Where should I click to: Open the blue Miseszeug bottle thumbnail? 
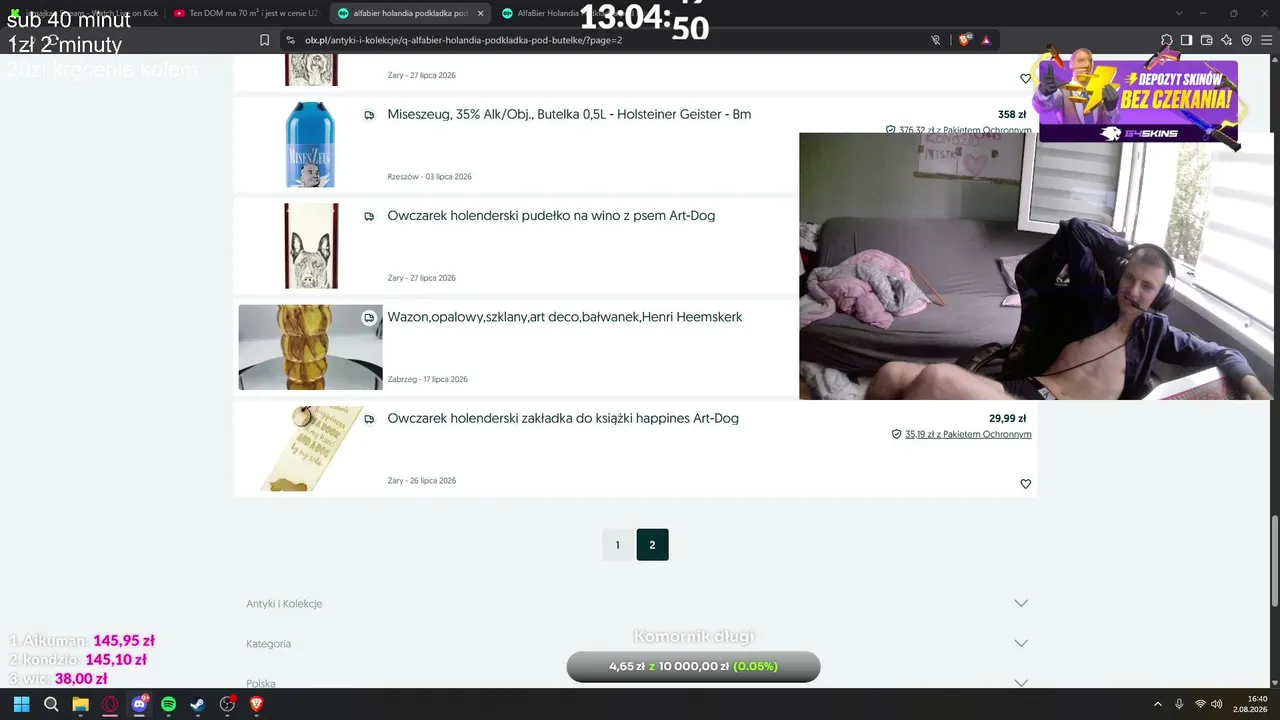coord(310,144)
